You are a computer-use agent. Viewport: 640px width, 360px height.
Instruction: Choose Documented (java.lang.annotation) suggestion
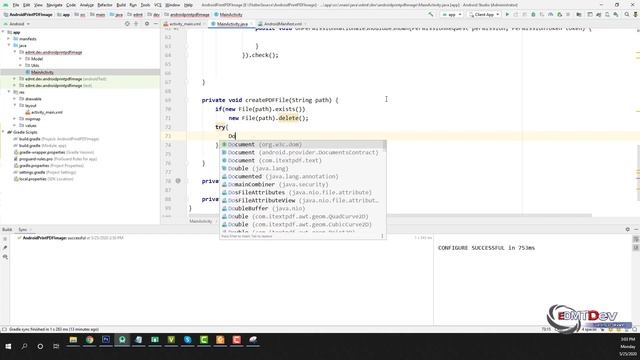tap(302, 176)
